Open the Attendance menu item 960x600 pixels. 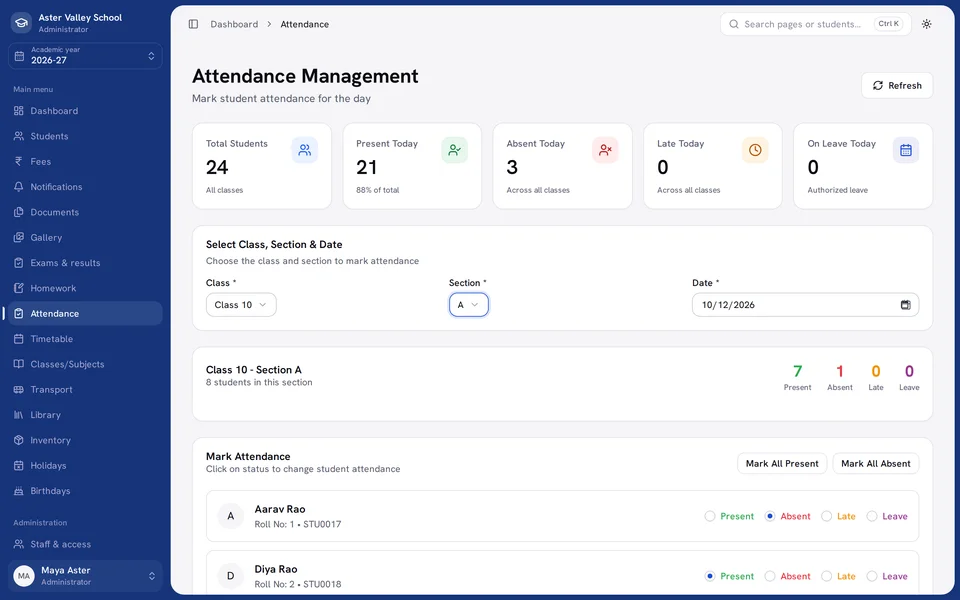pyautogui.click(x=83, y=313)
